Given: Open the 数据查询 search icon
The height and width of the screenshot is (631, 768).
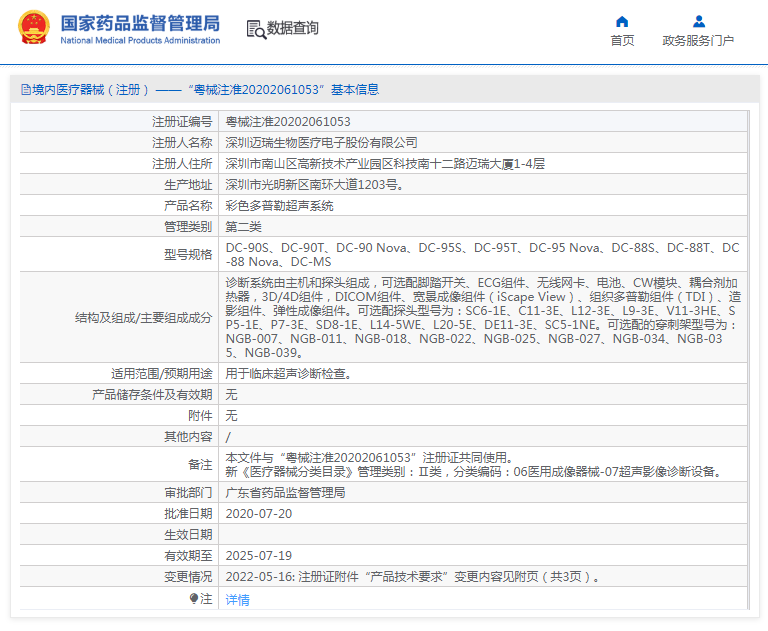Looking at the screenshot, I should click(256, 29).
